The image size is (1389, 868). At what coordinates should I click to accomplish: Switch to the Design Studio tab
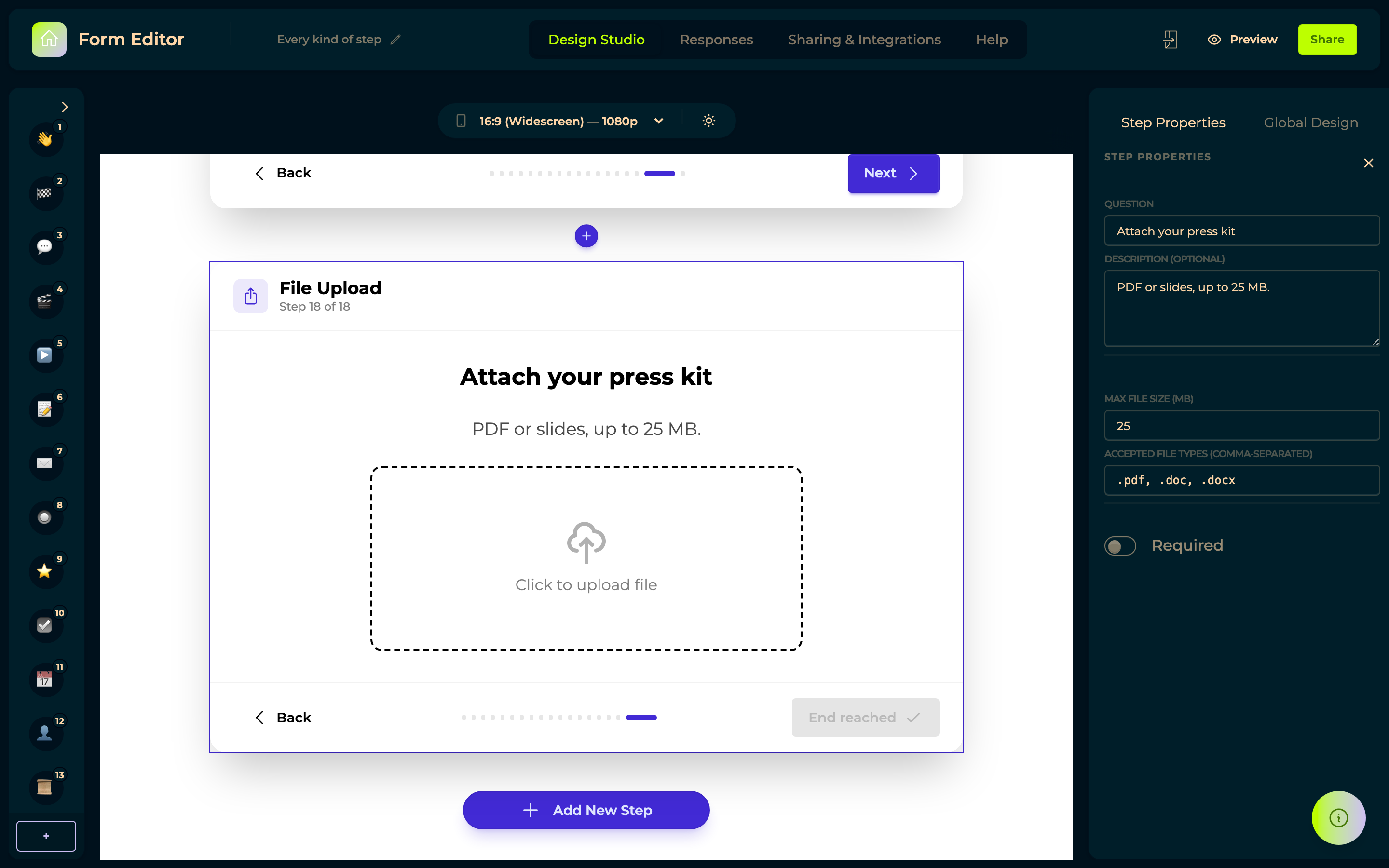coord(596,40)
